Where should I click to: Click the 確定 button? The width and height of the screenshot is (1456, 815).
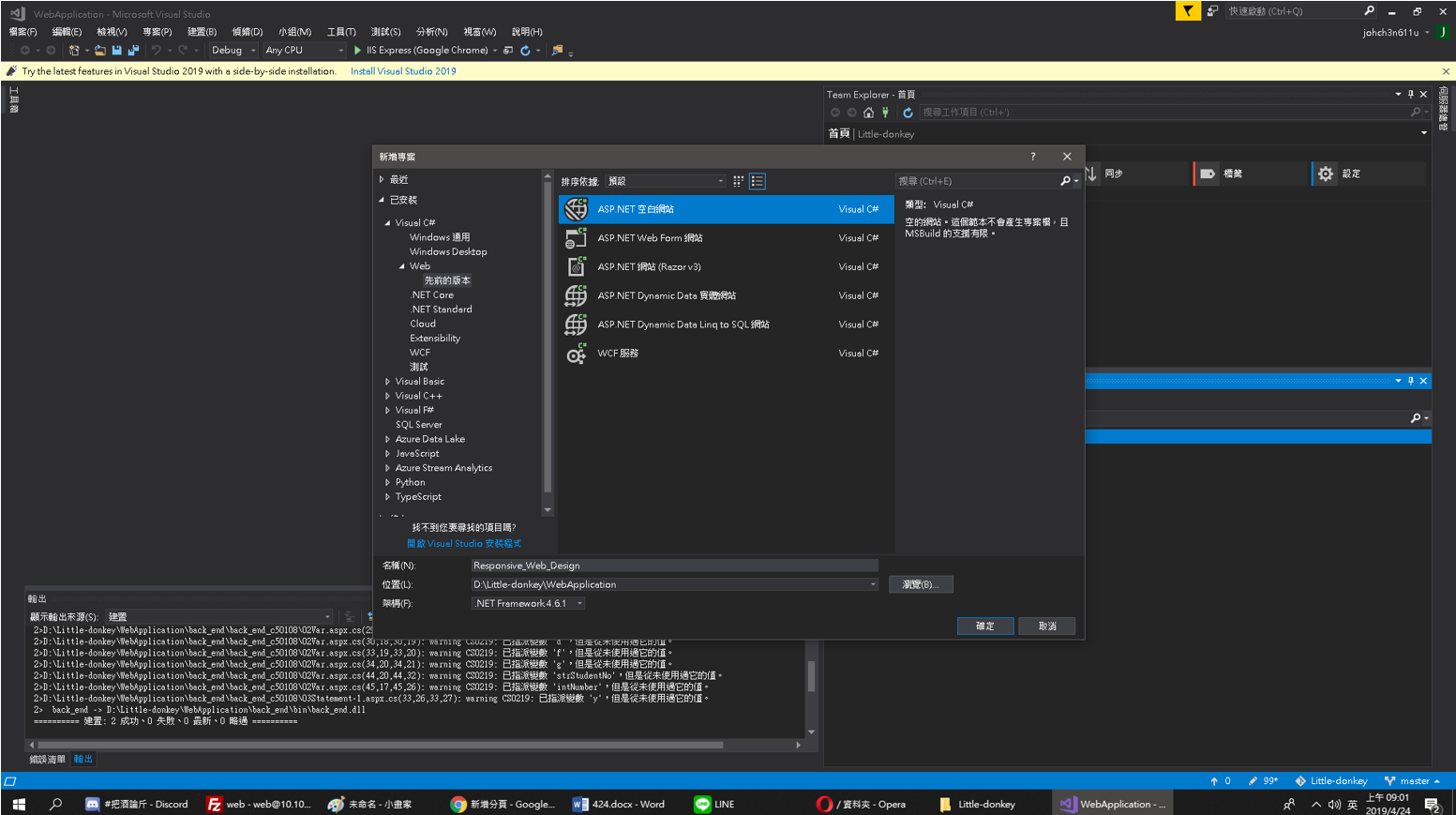[x=985, y=626]
